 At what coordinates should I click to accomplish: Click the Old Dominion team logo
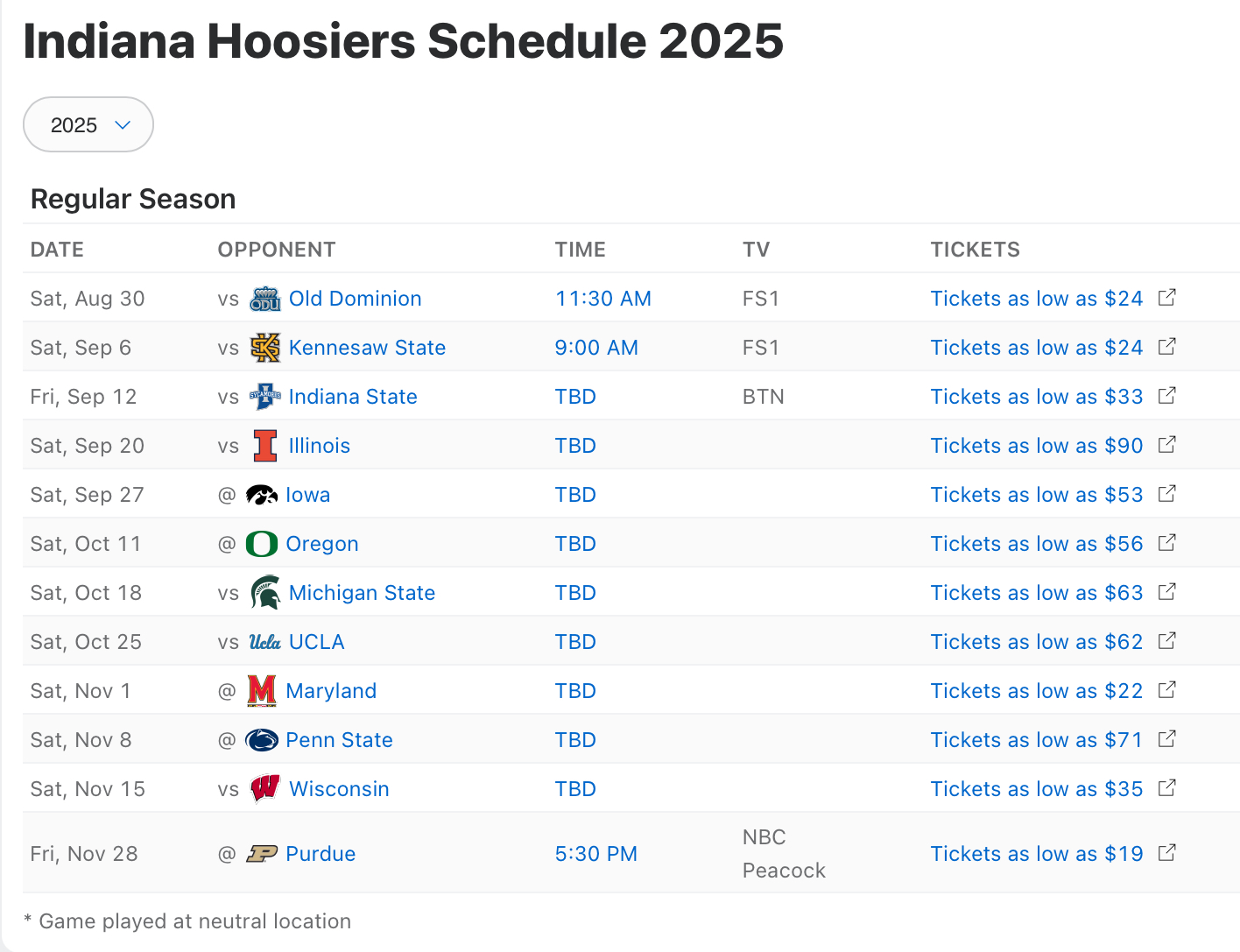[x=264, y=299]
